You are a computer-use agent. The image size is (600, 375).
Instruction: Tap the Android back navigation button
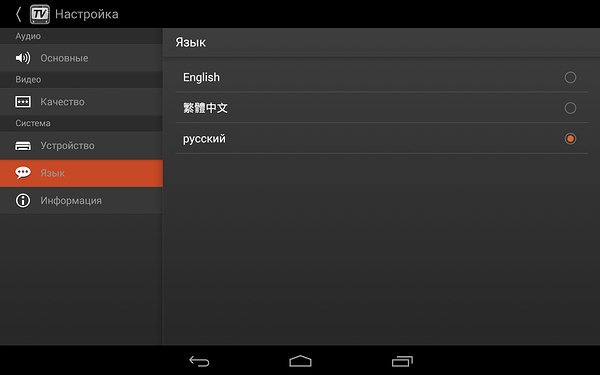coord(199,361)
